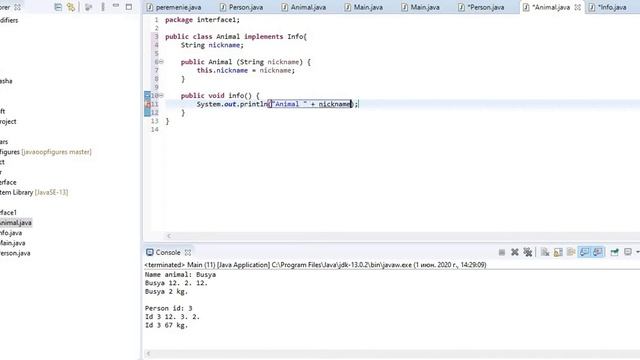Click the System.out.println statement on line 11
The image size is (640, 360).
coord(278,104)
